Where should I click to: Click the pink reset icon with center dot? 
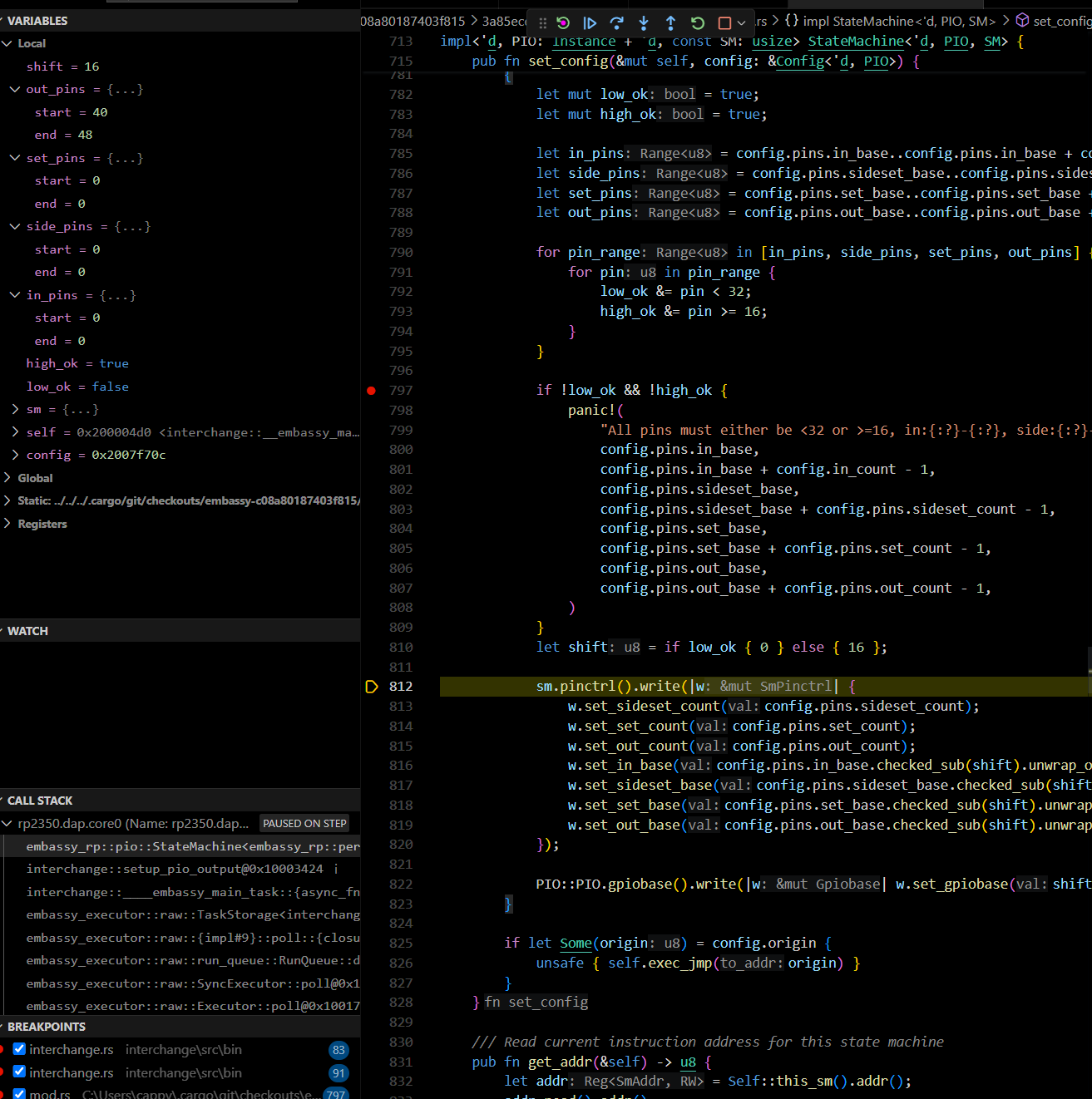(563, 23)
